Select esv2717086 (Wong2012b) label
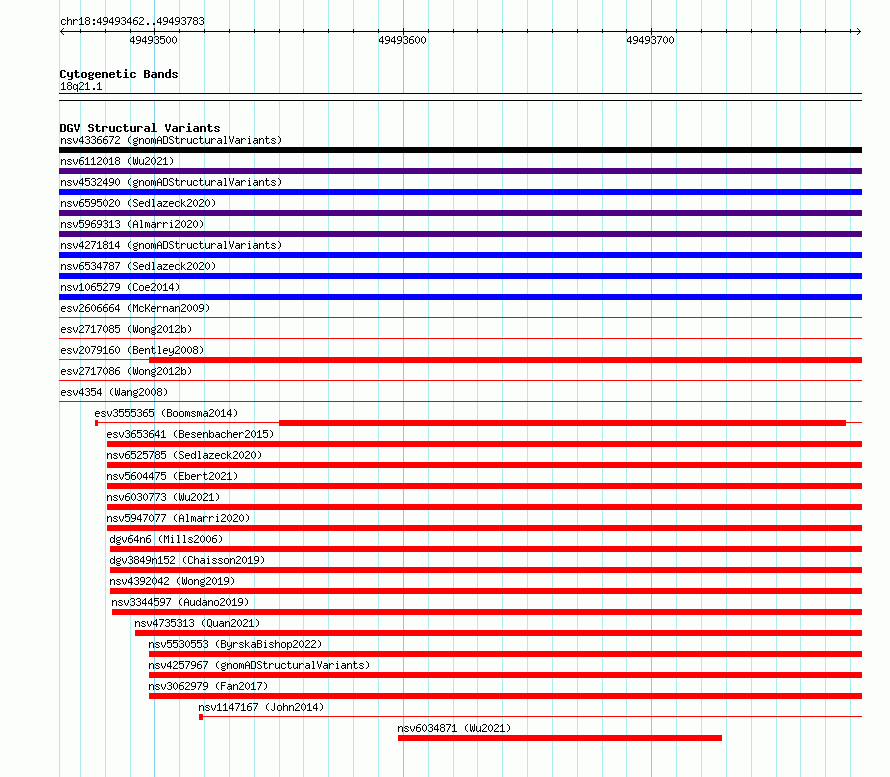Image resolution: width=890 pixels, height=777 pixels. (126, 371)
